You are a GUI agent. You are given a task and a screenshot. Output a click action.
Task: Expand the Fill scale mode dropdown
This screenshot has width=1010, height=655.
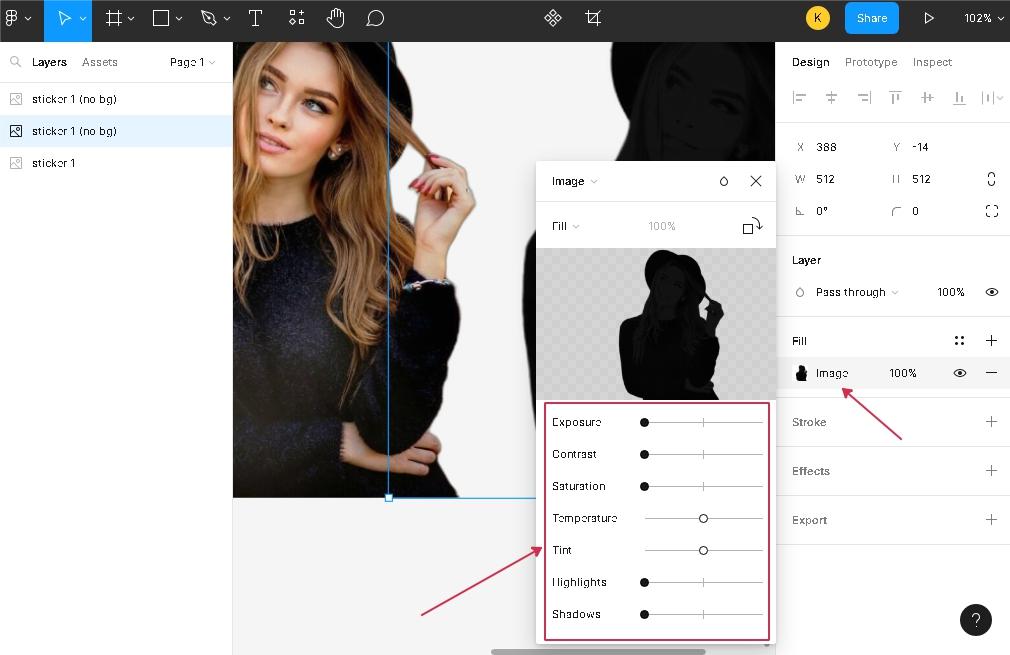click(x=565, y=226)
